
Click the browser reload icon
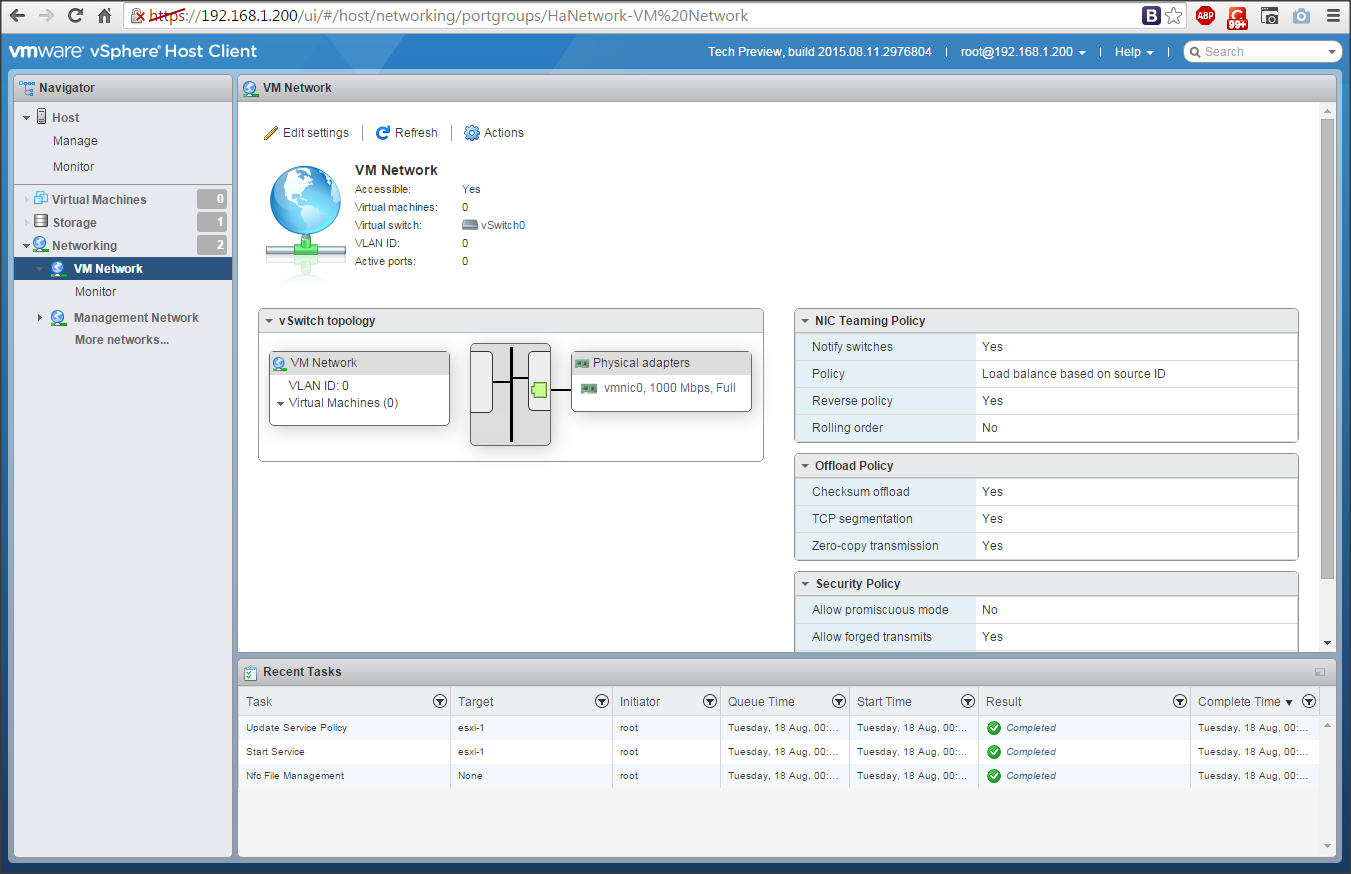(x=76, y=16)
